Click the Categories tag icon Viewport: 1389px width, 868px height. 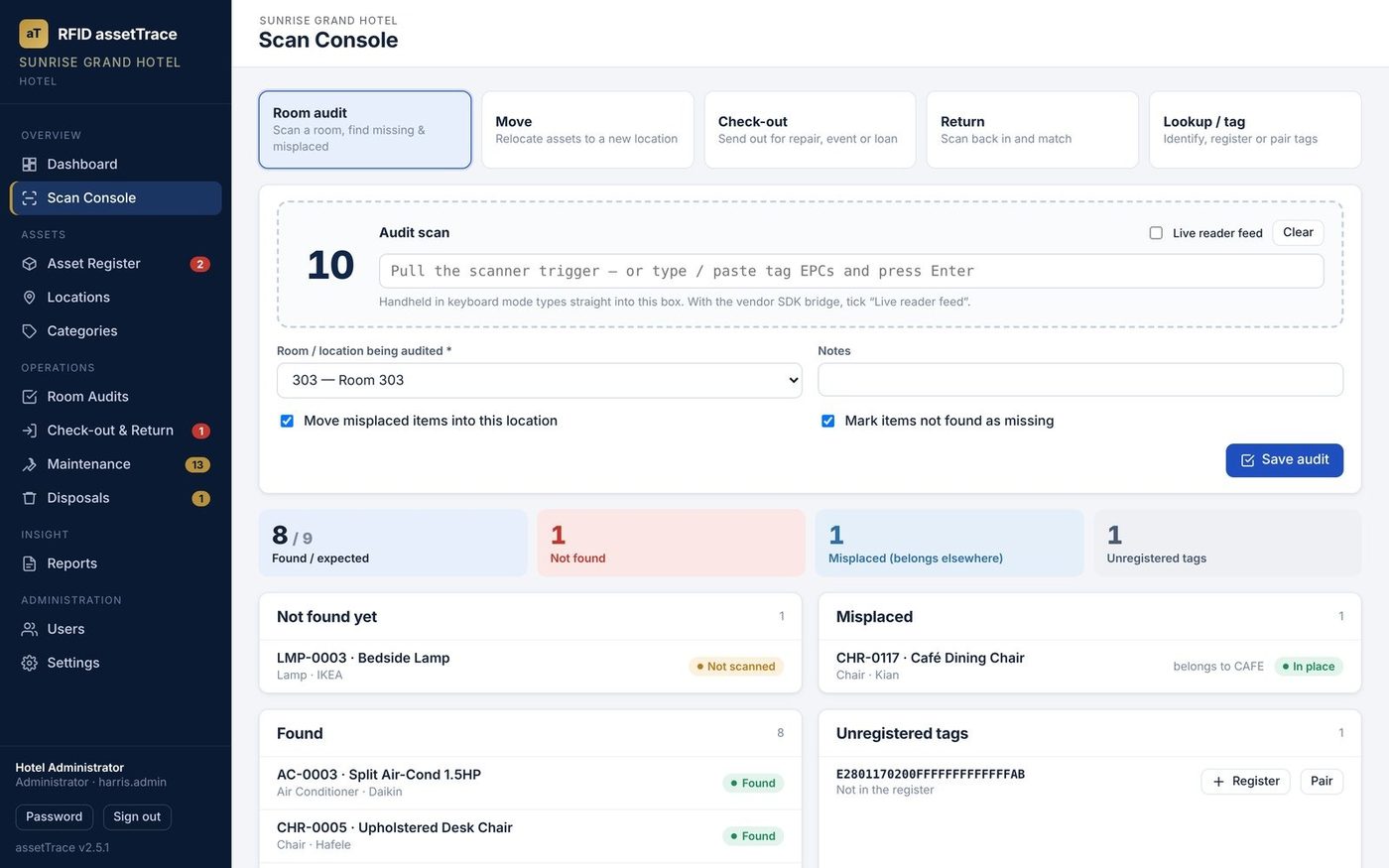click(x=29, y=331)
